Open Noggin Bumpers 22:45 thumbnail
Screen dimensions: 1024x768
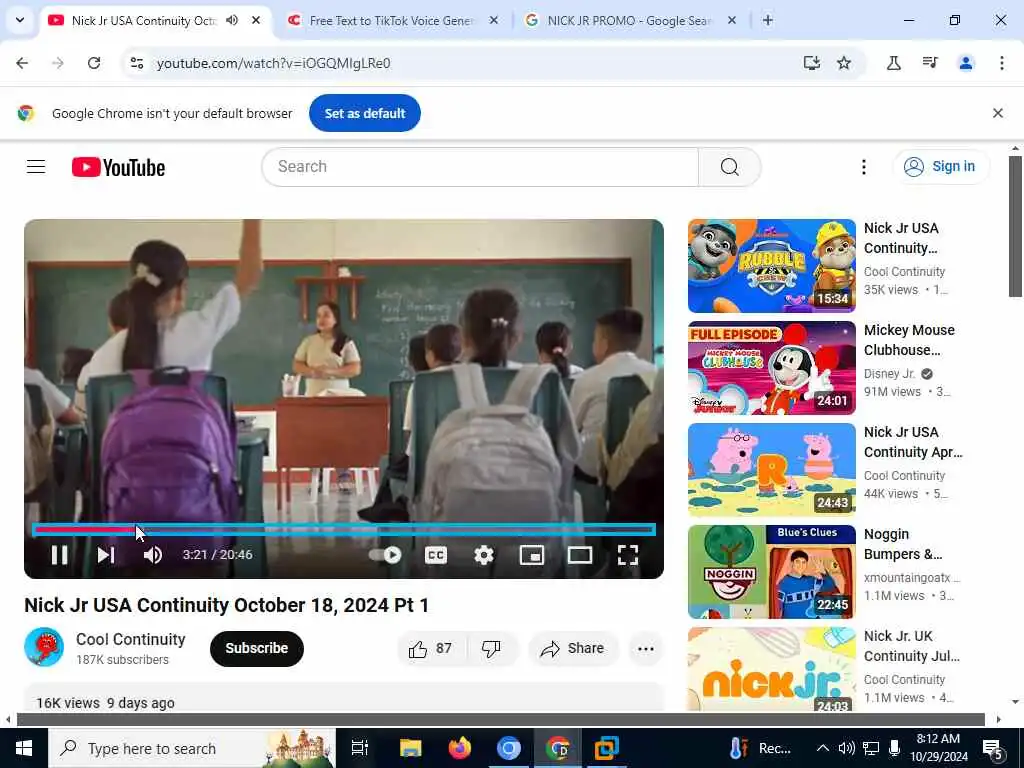click(x=771, y=571)
